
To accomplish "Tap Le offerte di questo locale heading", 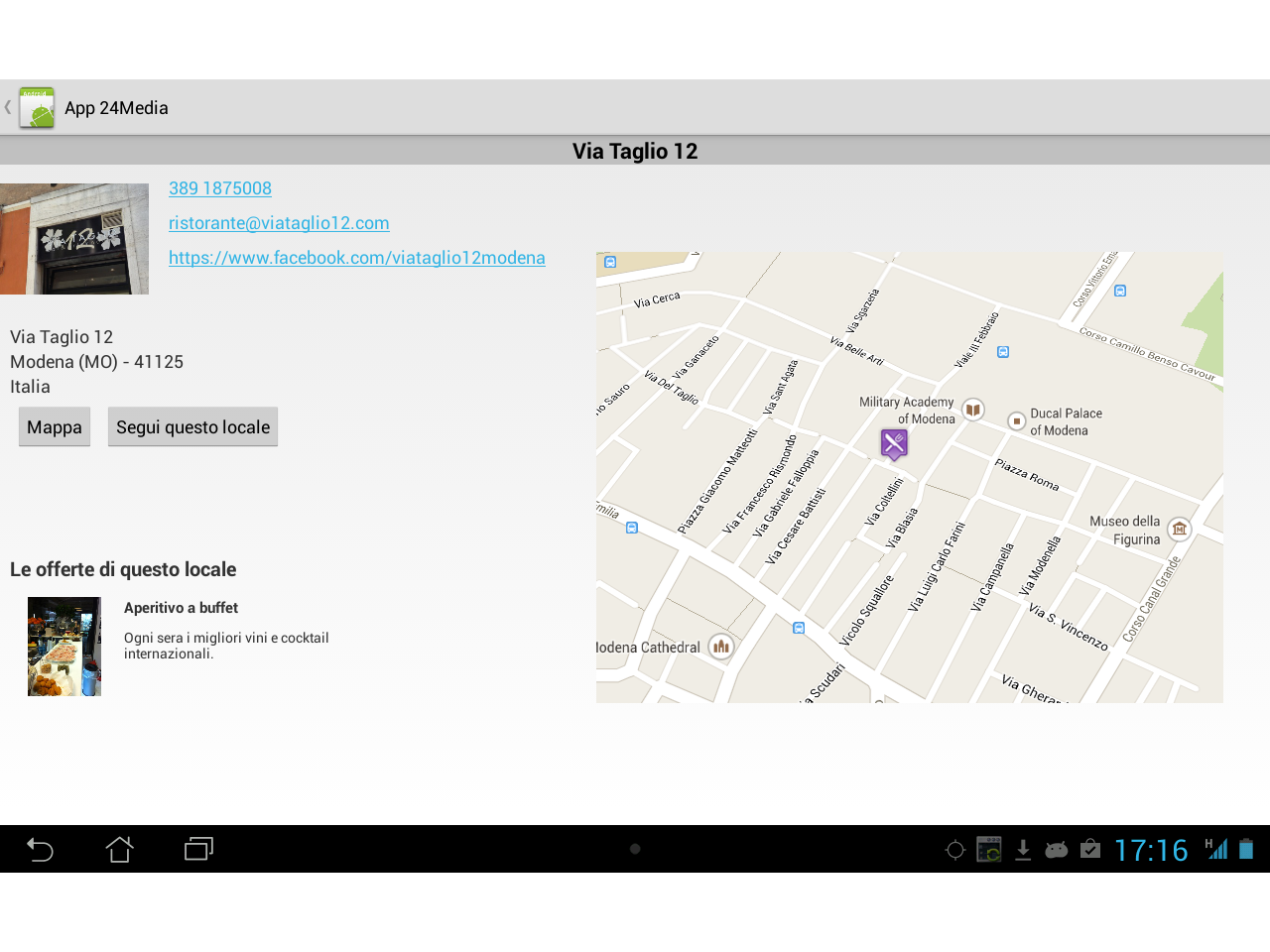I will point(123,569).
